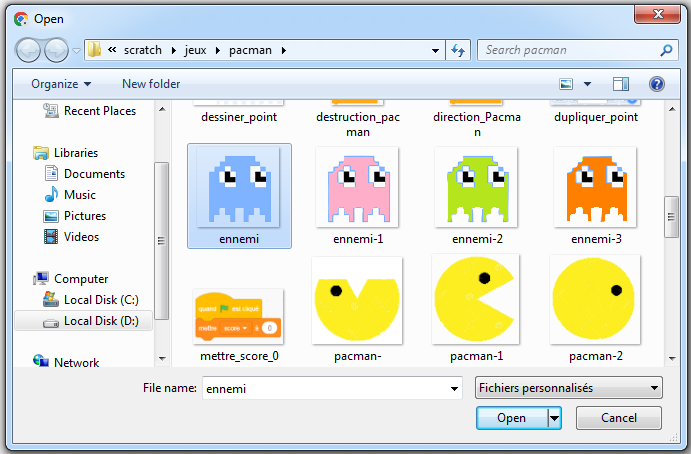Screen dimensions: 691x454
Task: Open the Open button's split arrow
Action: point(554,418)
